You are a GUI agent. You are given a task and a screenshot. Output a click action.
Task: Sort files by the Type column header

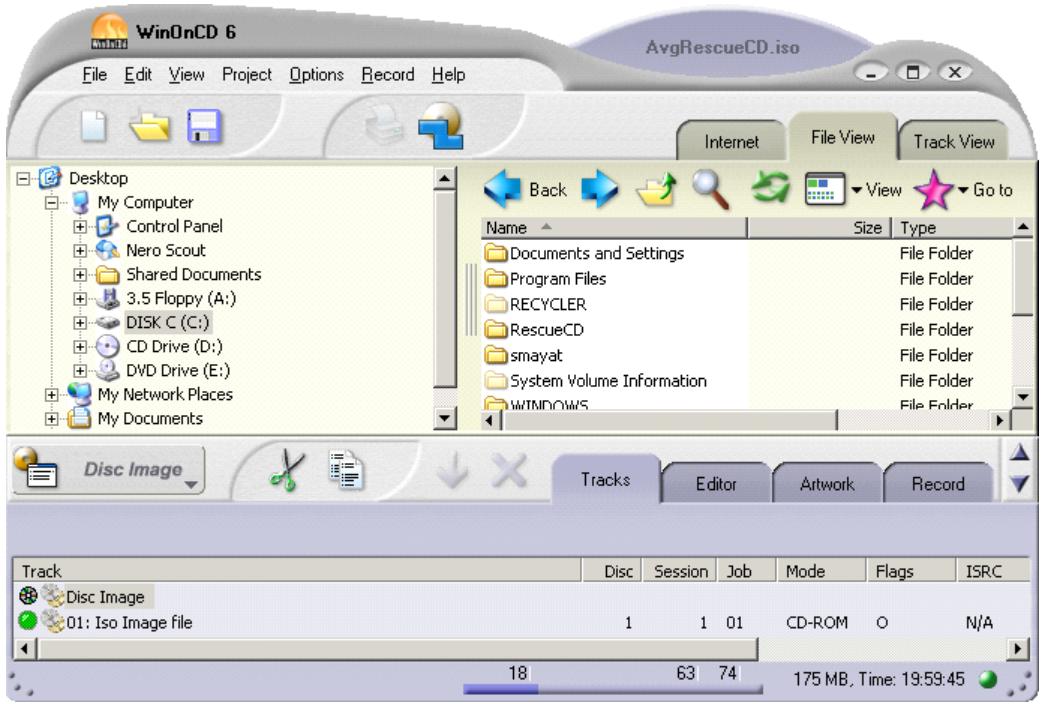(953, 228)
